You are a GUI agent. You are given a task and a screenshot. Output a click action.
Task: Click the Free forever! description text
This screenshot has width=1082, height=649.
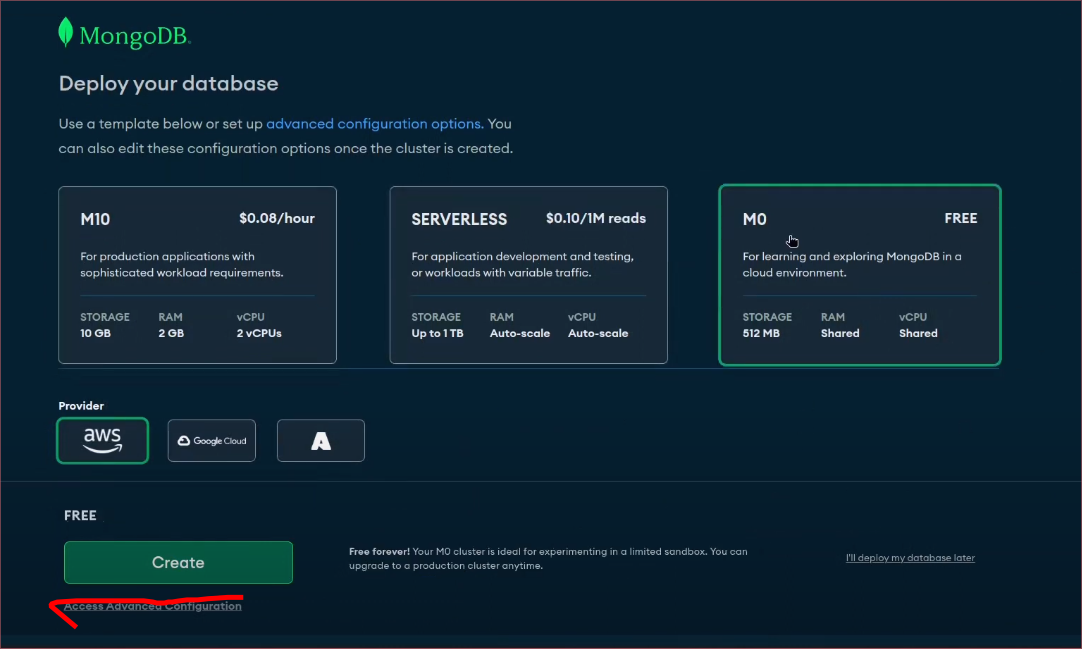[x=548, y=558]
